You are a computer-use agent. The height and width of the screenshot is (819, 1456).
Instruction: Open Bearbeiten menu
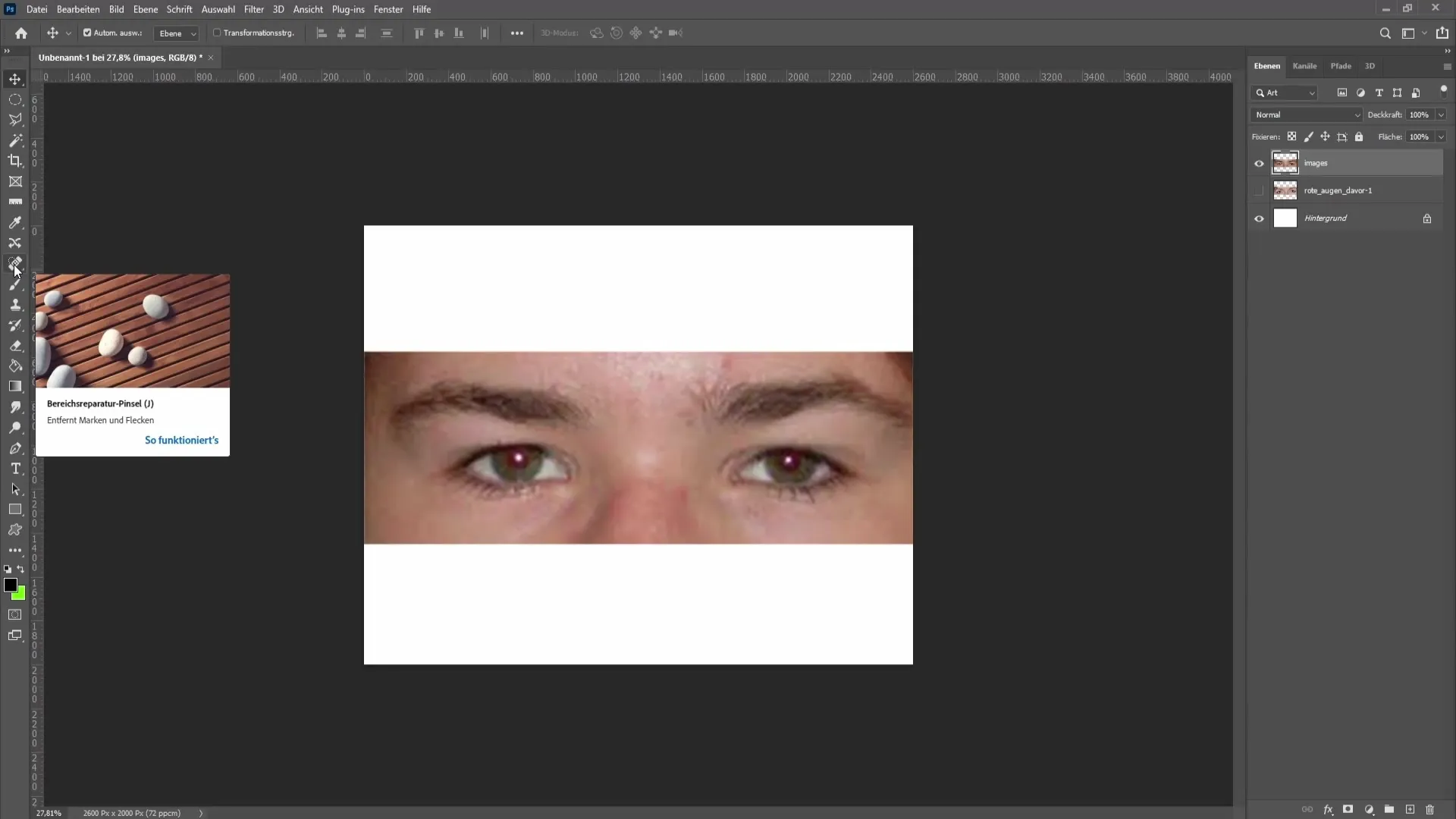(77, 9)
